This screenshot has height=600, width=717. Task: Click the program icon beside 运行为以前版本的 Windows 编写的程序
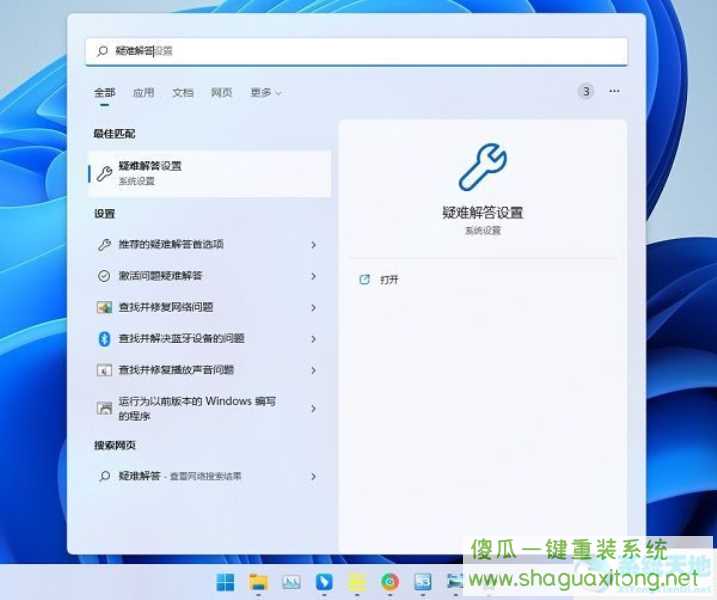click(x=104, y=408)
